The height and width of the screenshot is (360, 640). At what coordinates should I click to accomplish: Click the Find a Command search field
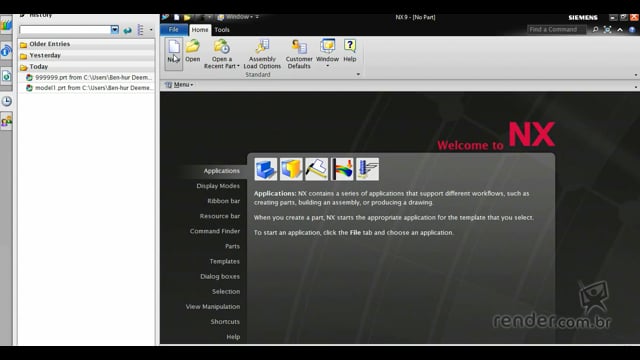557,29
